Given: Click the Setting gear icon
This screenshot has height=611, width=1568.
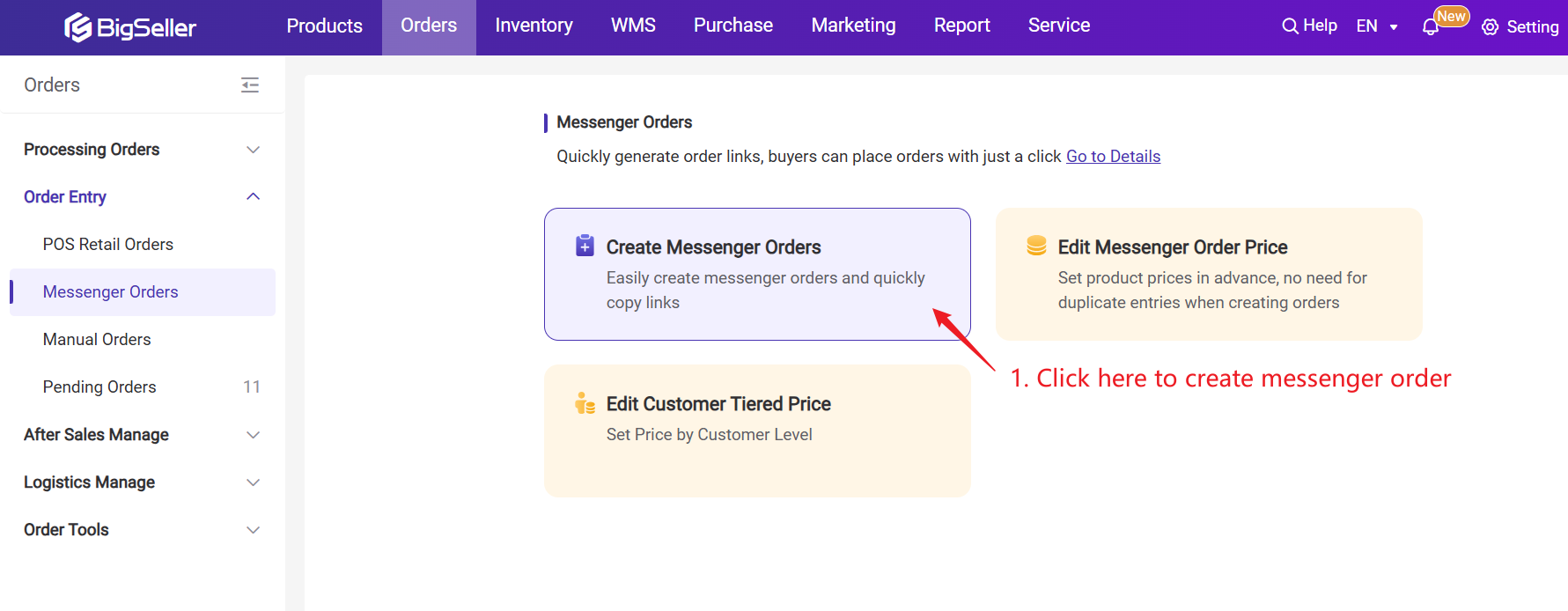Looking at the screenshot, I should click(x=1490, y=27).
